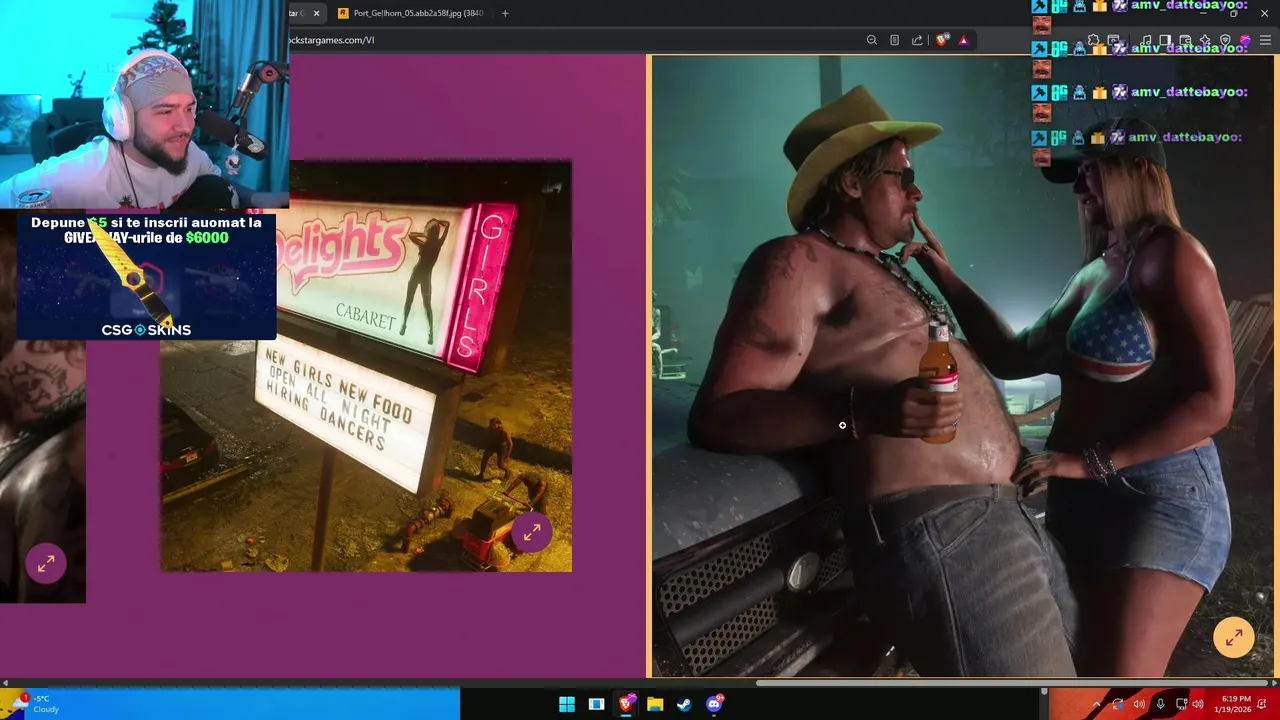This screenshot has height=720, width=1280.
Task: Open the Brave Wallet icon
Action: [1185, 40]
